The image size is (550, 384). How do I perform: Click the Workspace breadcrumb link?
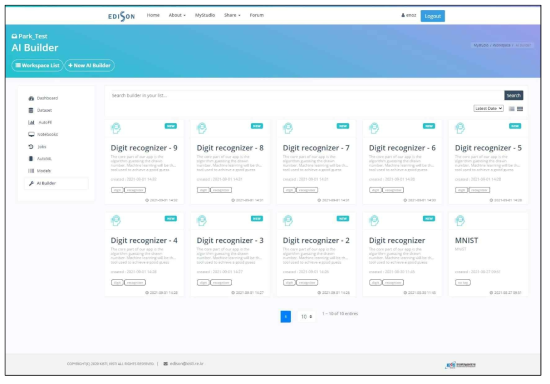[501, 45]
